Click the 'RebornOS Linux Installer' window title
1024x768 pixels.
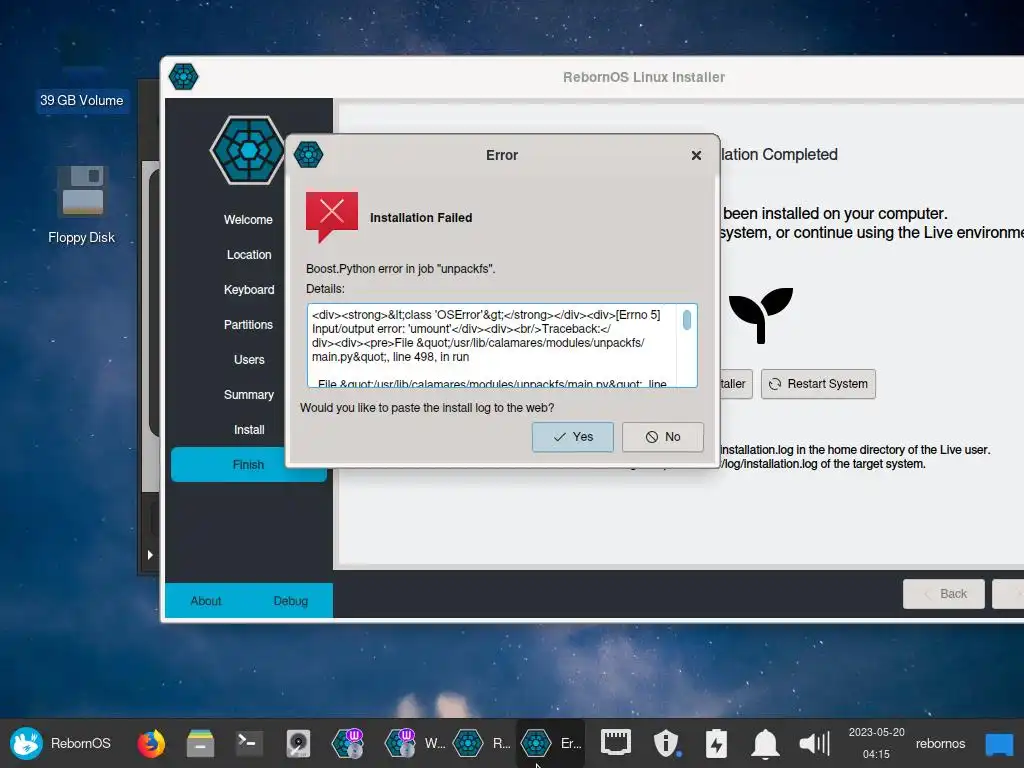(x=644, y=77)
